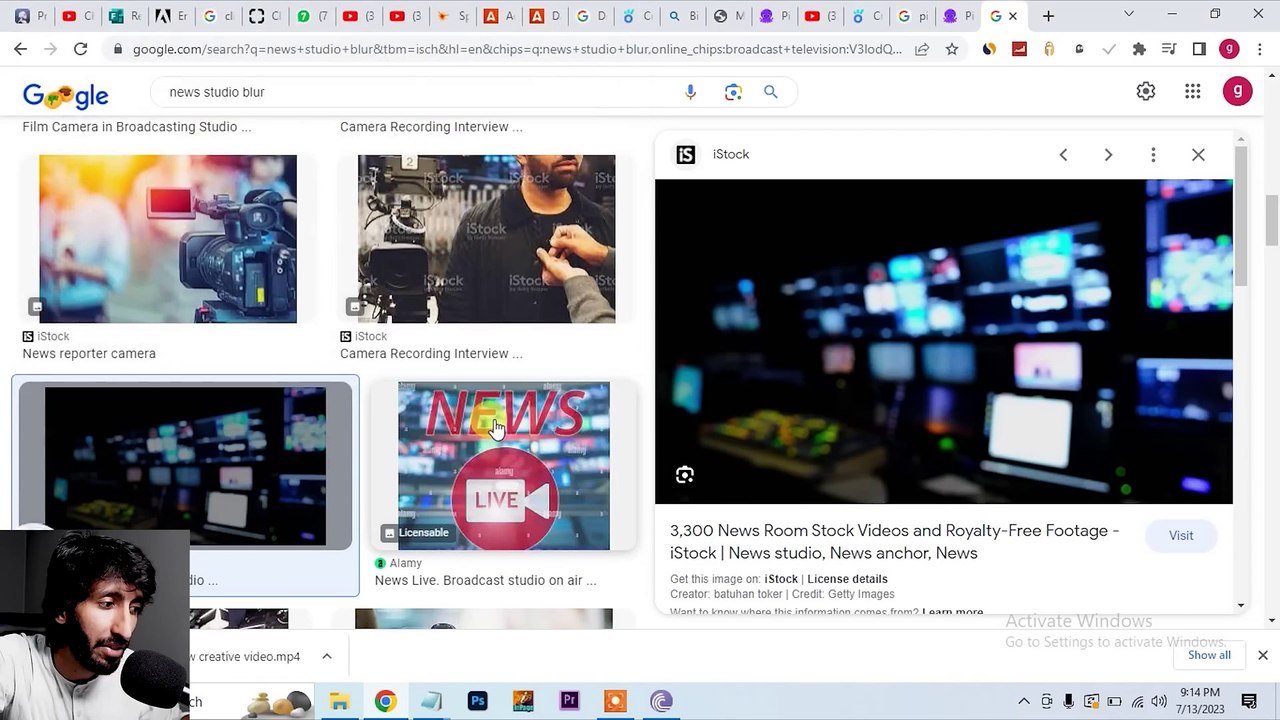The height and width of the screenshot is (720, 1280).
Task: Click the preview panel scrollbar
Action: pos(1241,215)
